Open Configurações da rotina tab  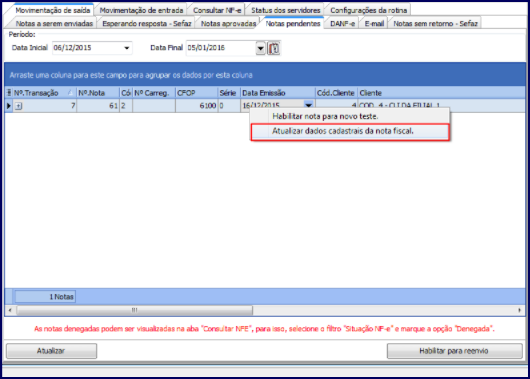pyautogui.click(x=368, y=10)
